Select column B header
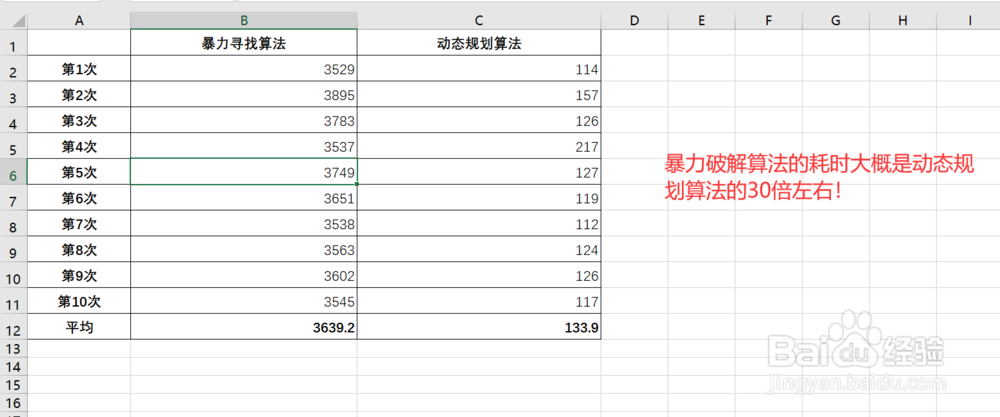The width and height of the screenshot is (1000, 417). point(244,20)
